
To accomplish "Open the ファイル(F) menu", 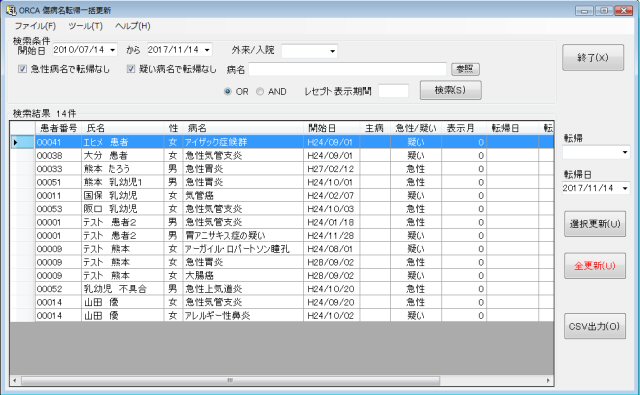I will click(x=35, y=26).
